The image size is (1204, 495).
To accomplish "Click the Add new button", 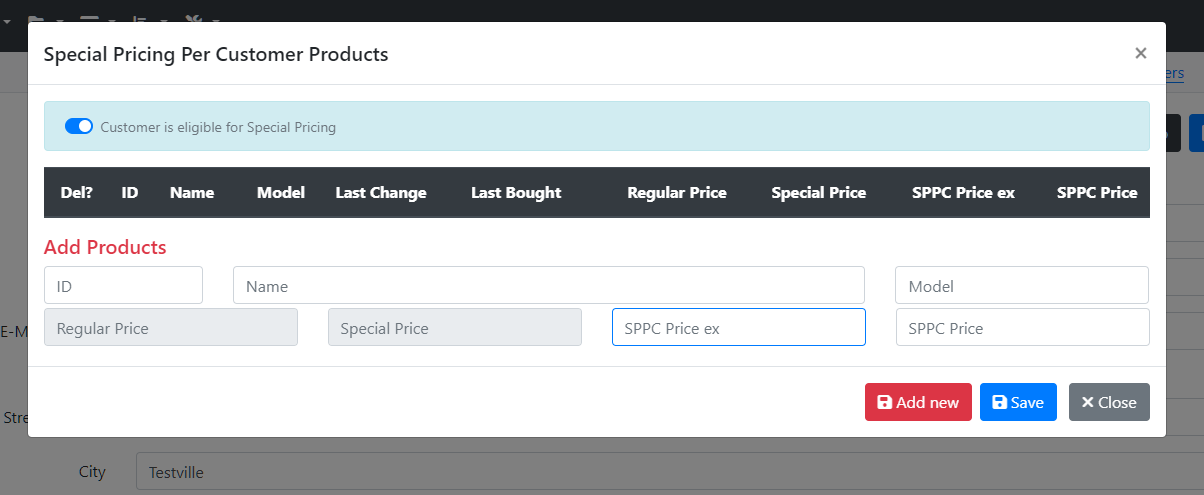I will 918,402.
